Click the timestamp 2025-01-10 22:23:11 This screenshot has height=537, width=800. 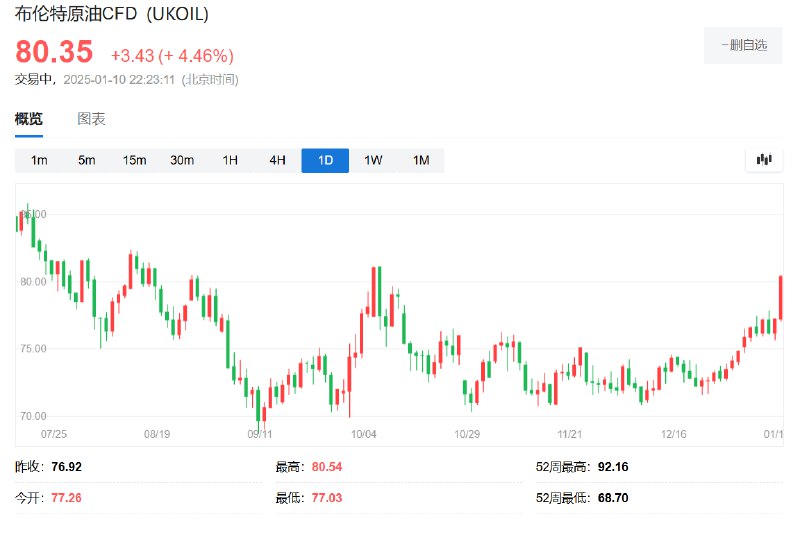point(119,80)
